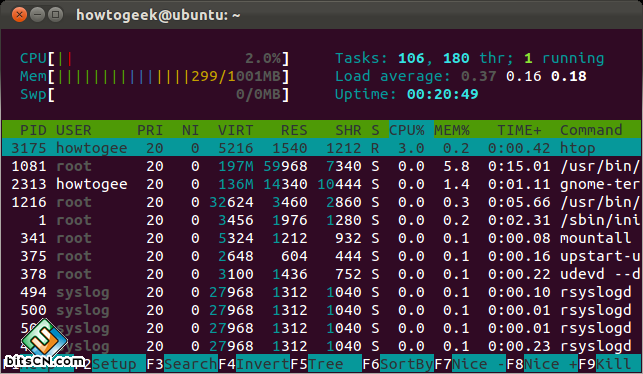
Task: Select rsyslogd row with PID 500
Action: coord(322,310)
